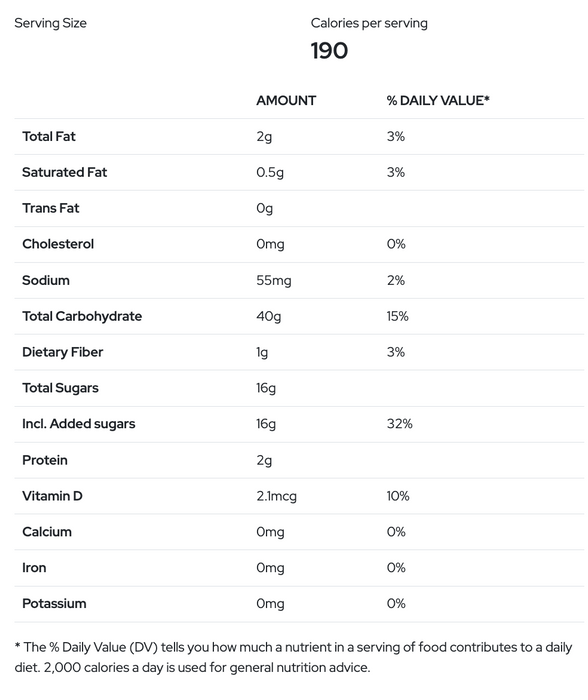Click the Cholesterol 0mg amount
The image size is (588, 700).
(270, 244)
